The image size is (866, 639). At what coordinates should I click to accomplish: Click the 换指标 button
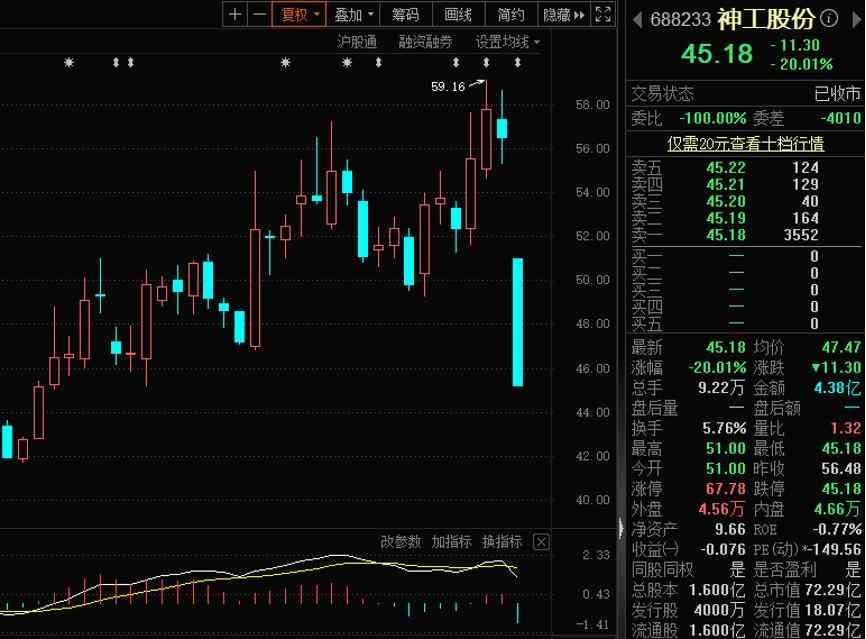pyautogui.click(x=502, y=542)
